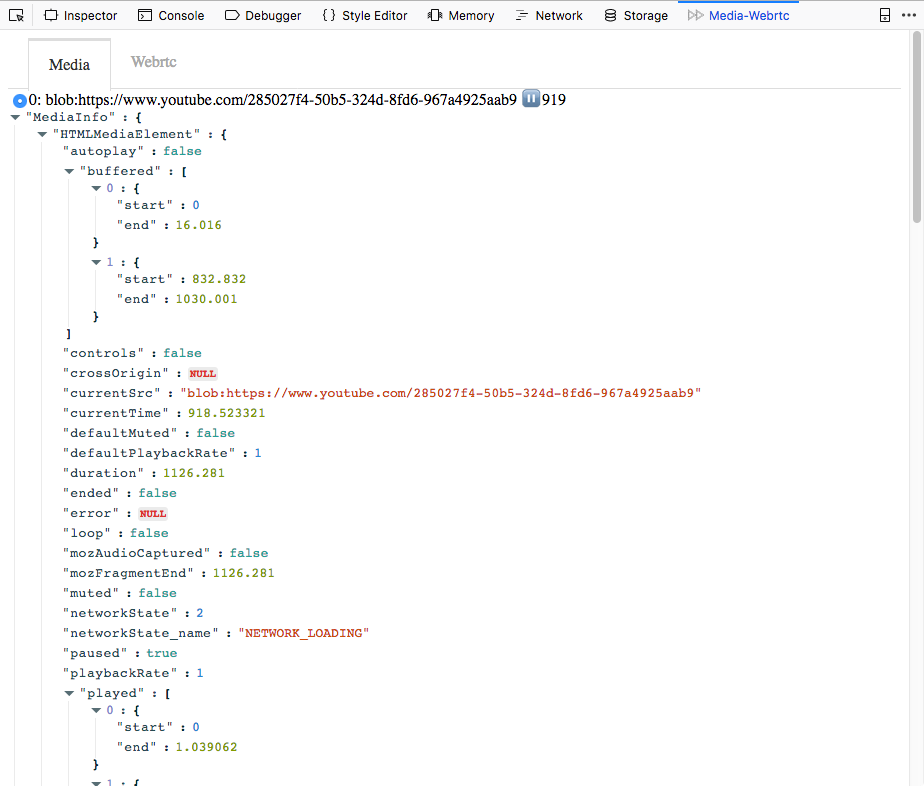924x786 pixels.
Task: Switch to the Webrtc tab
Action: tap(153, 62)
